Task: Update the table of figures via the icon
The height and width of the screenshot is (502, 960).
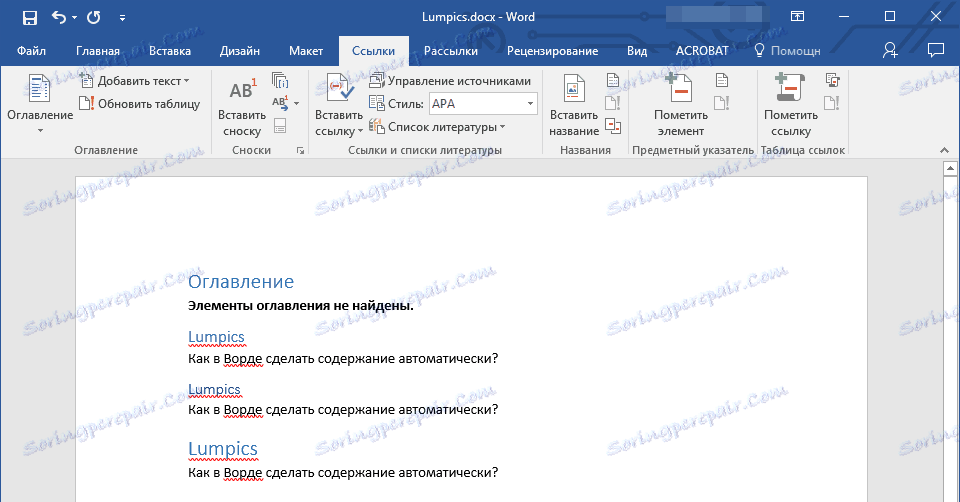Action: tap(613, 103)
